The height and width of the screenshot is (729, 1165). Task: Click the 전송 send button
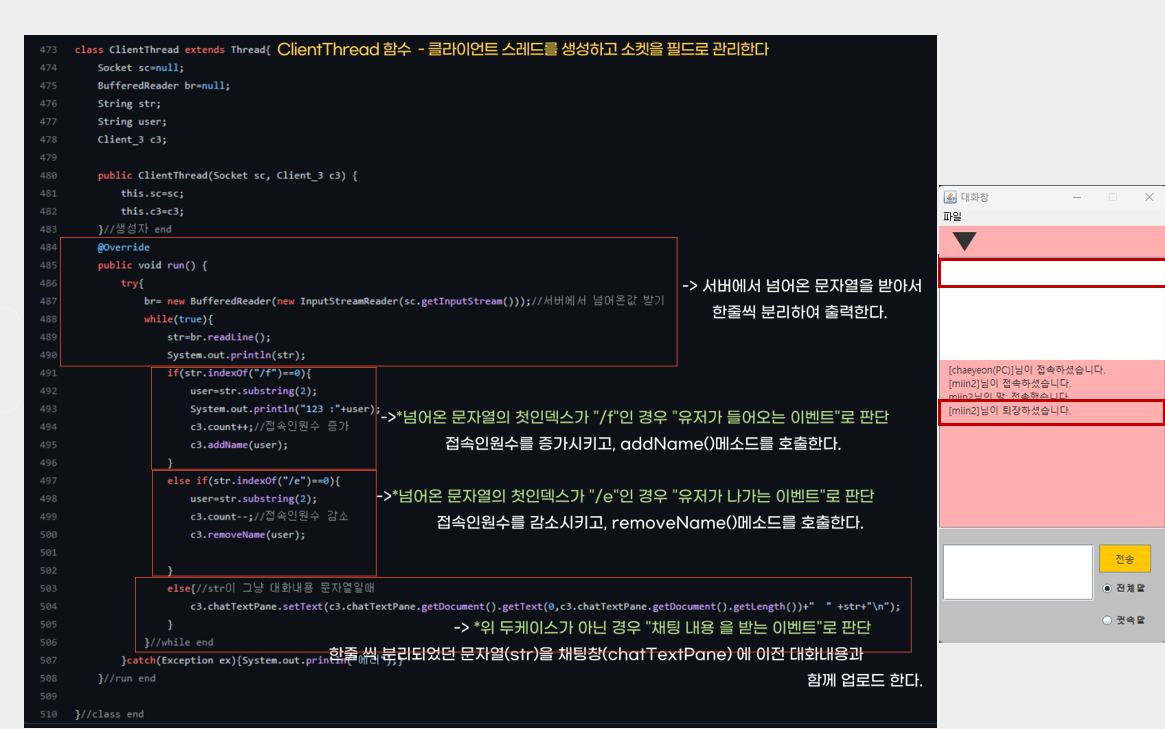click(x=1127, y=558)
